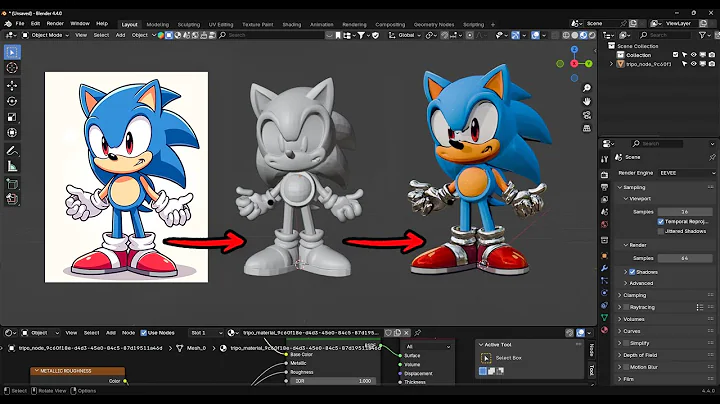Pin the Scene properties panel
This screenshot has height=404, width=720.
click(x=712, y=157)
